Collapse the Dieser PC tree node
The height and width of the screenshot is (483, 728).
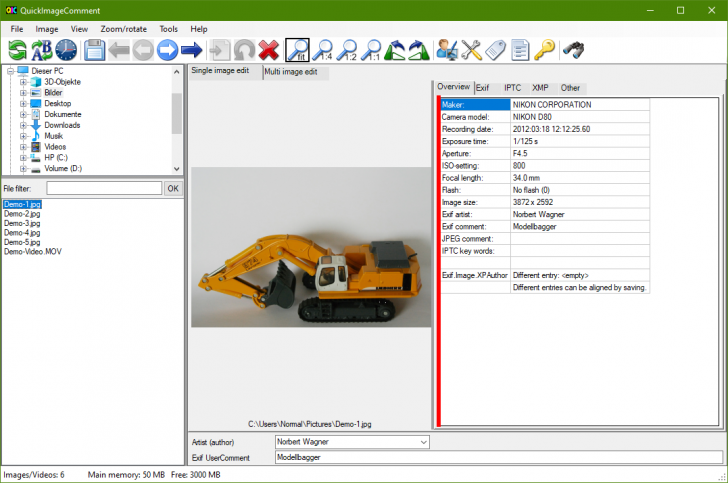10,71
